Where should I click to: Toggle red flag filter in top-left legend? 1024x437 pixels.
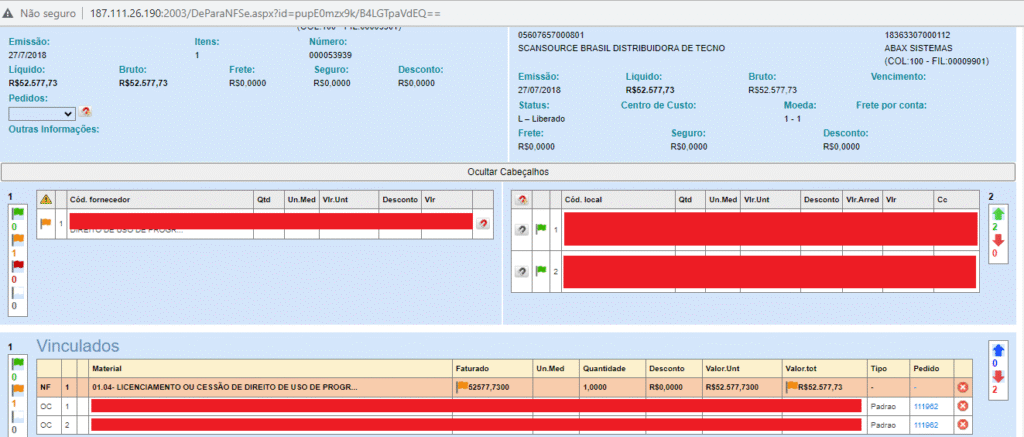tap(16, 267)
